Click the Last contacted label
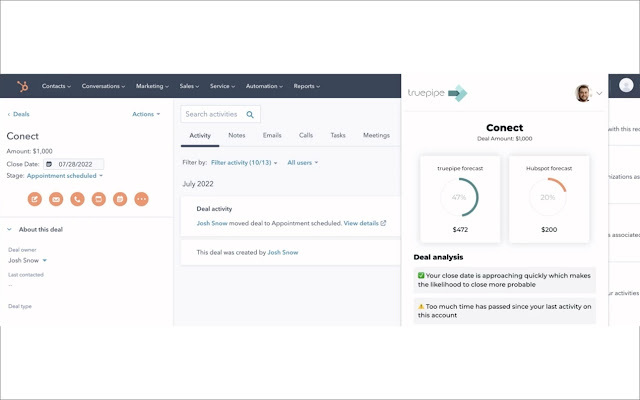The height and width of the screenshot is (400, 640). click(26, 275)
